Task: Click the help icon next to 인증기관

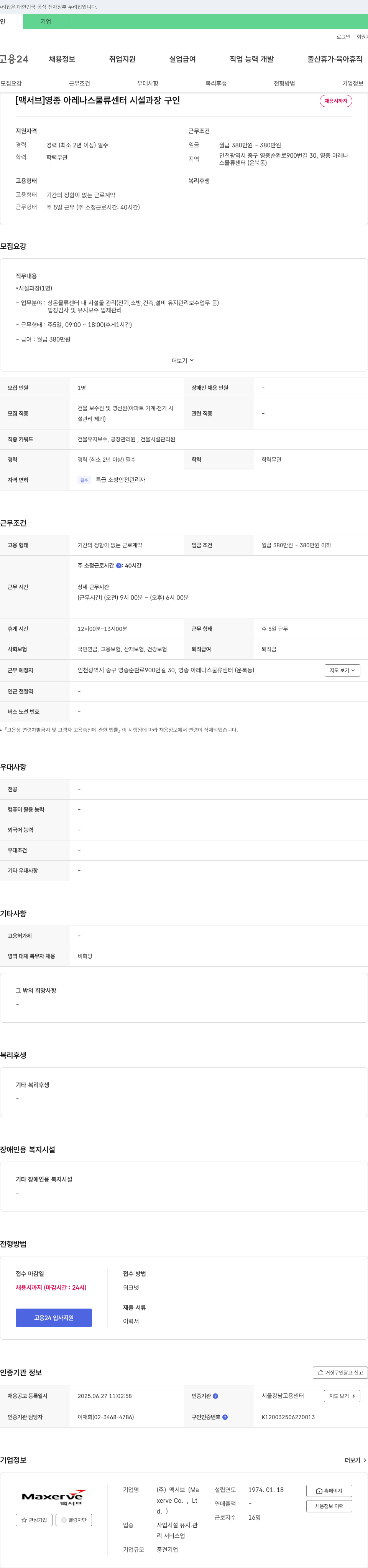Action: click(215, 1396)
